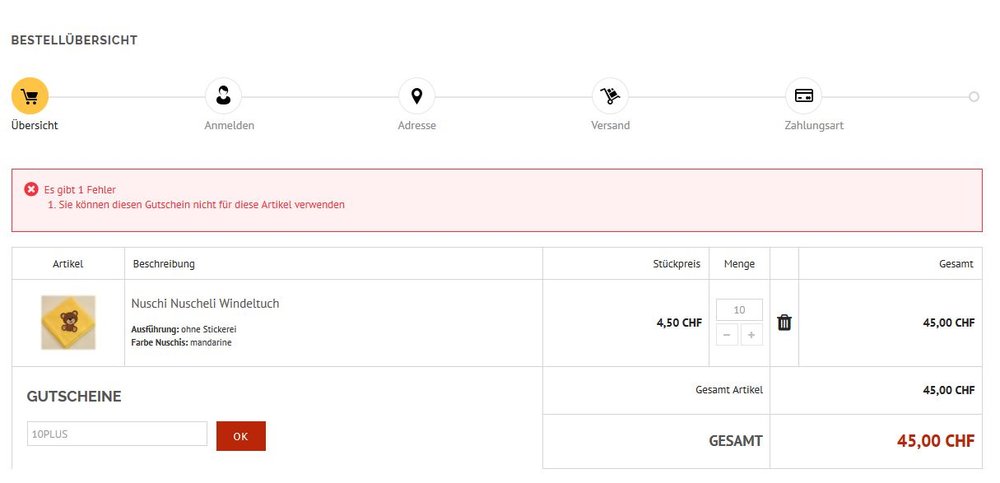Click the quantity field showing 10
Image resolution: width=1000 pixels, height=483 pixels.
(739, 310)
